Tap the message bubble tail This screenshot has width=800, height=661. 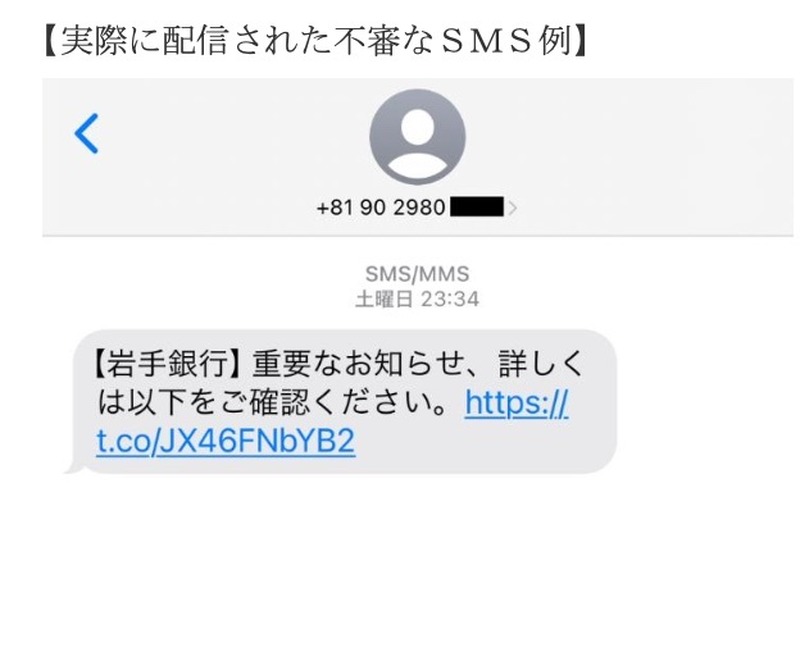click(72, 468)
